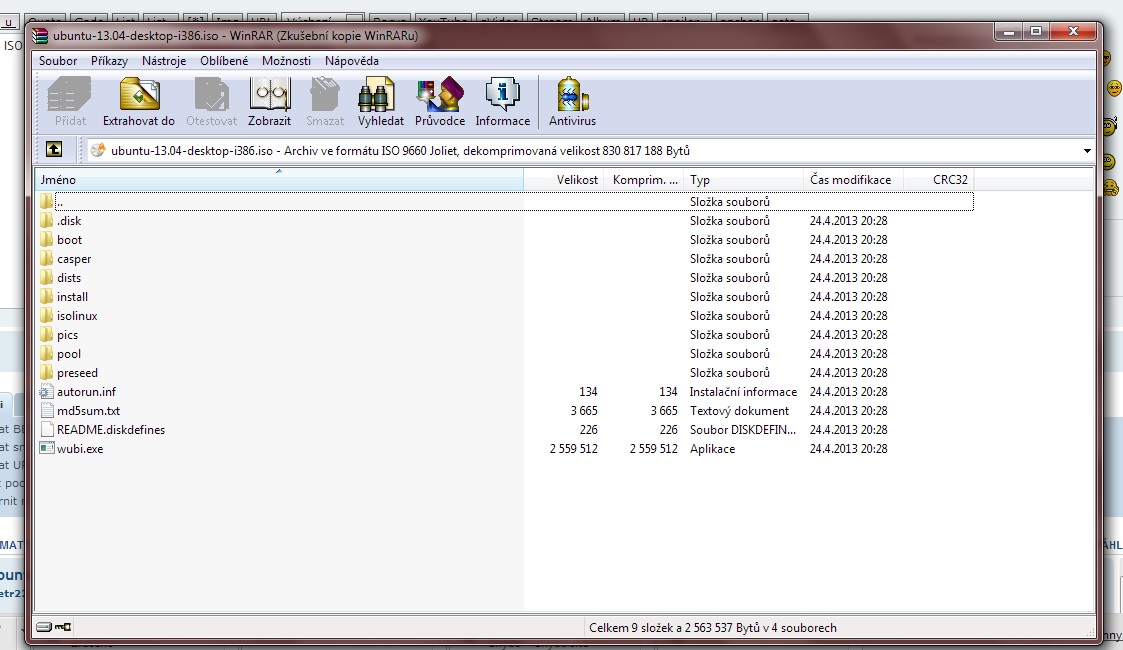This screenshot has height=650, width=1123.
Task: Run the Antivirus scan tool
Action: (x=572, y=102)
